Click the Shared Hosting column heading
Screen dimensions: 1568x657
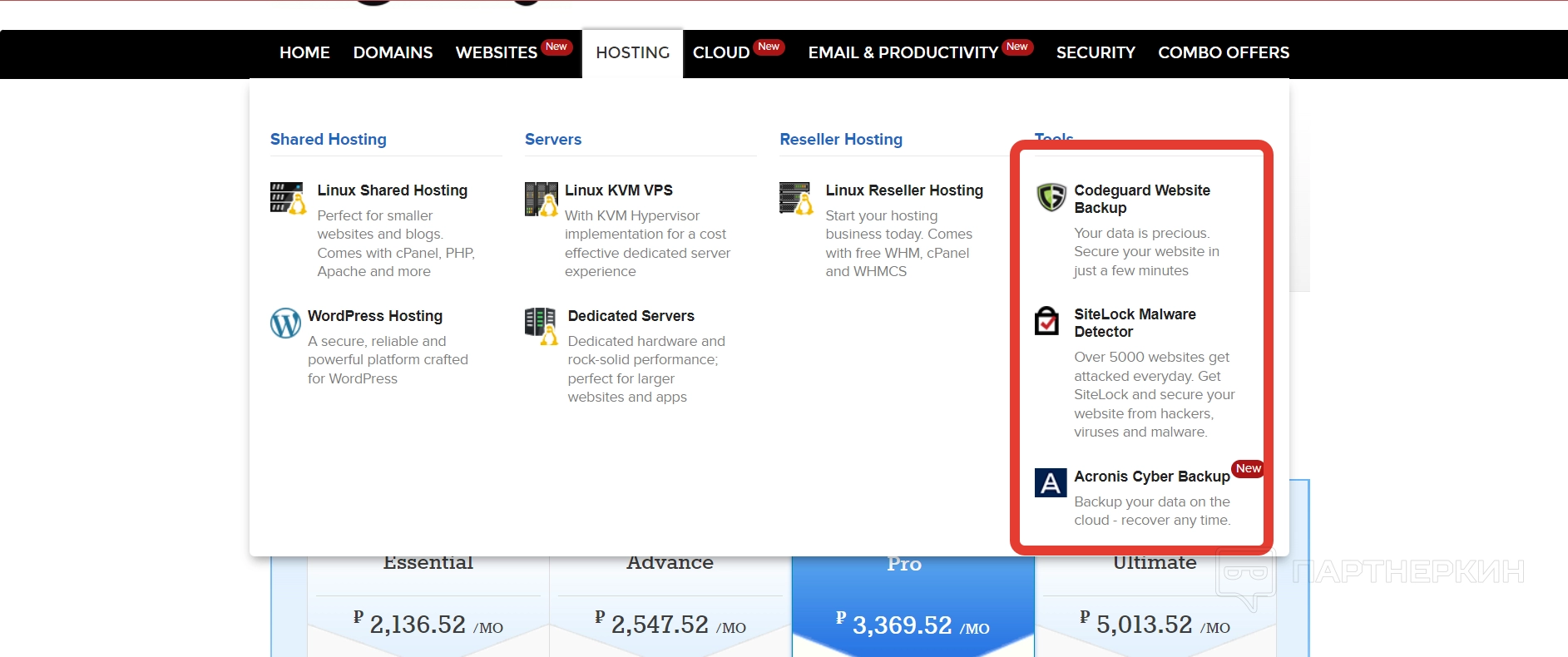click(x=329, y=140)
